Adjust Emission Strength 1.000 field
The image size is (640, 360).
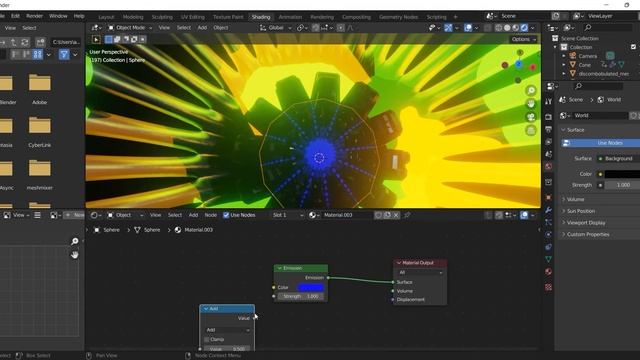[301, 296]
